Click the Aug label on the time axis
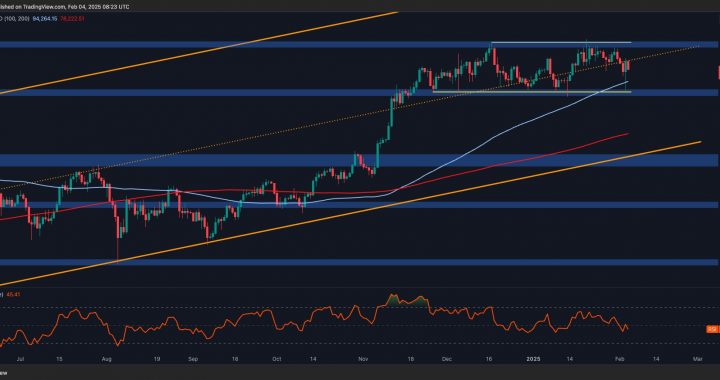720x380 pixels. 107,359
